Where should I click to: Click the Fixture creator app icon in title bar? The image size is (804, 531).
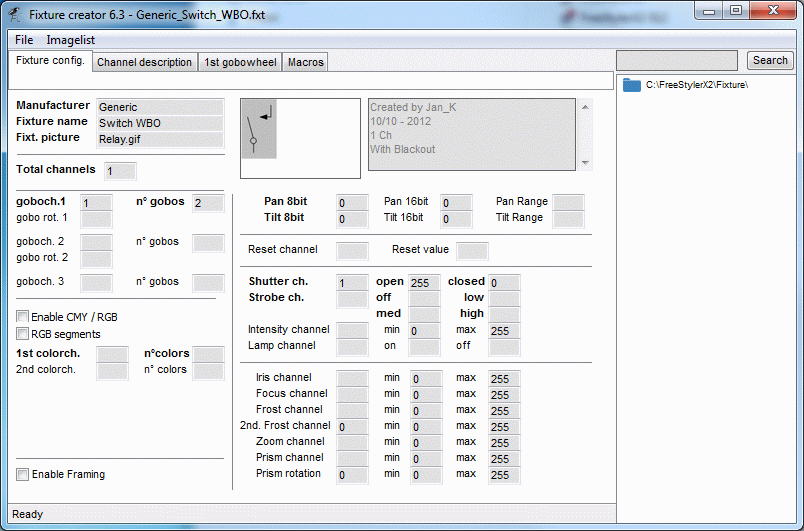[x=15, y=14]
